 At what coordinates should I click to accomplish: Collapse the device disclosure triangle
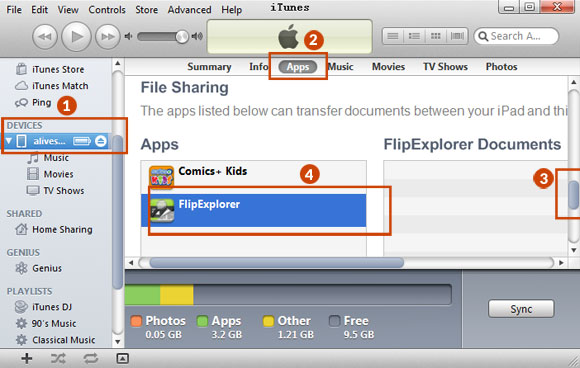pos(9,141)
